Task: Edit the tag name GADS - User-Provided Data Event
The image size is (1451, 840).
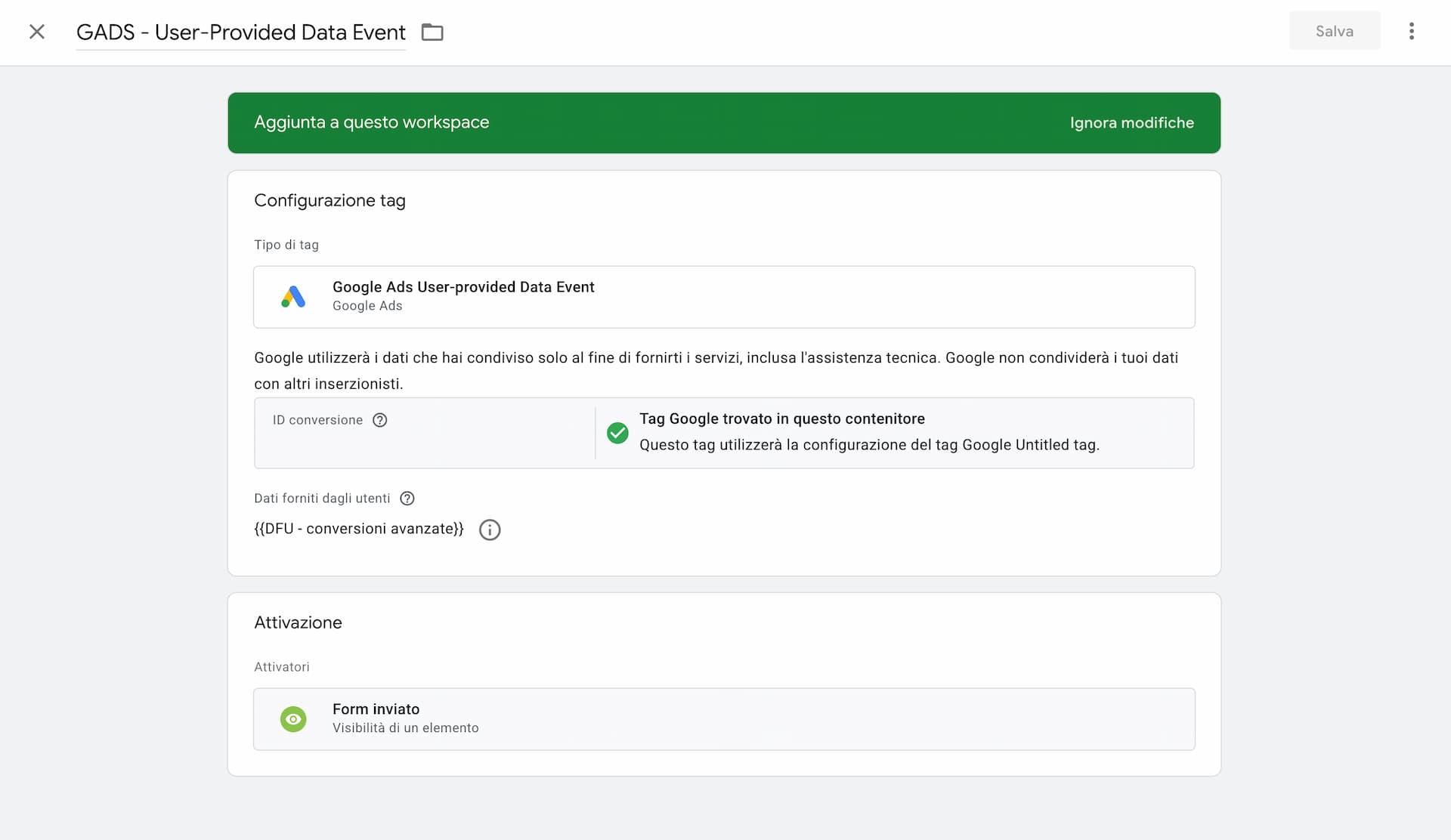Action: 240,32
